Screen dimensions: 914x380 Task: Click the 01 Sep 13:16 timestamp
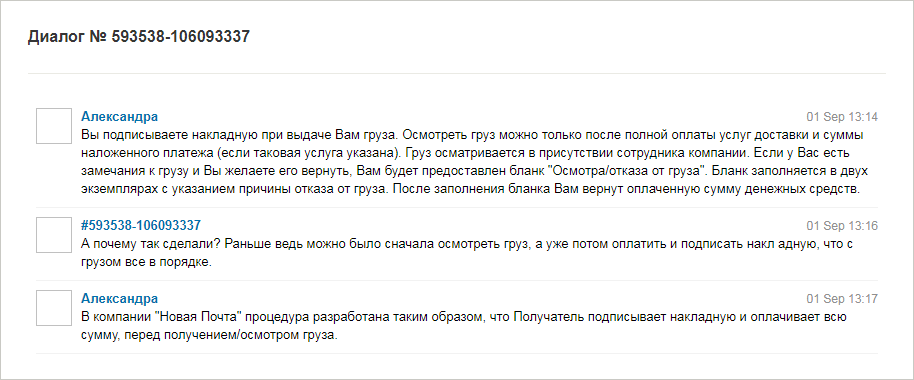[x=842, y=226]
